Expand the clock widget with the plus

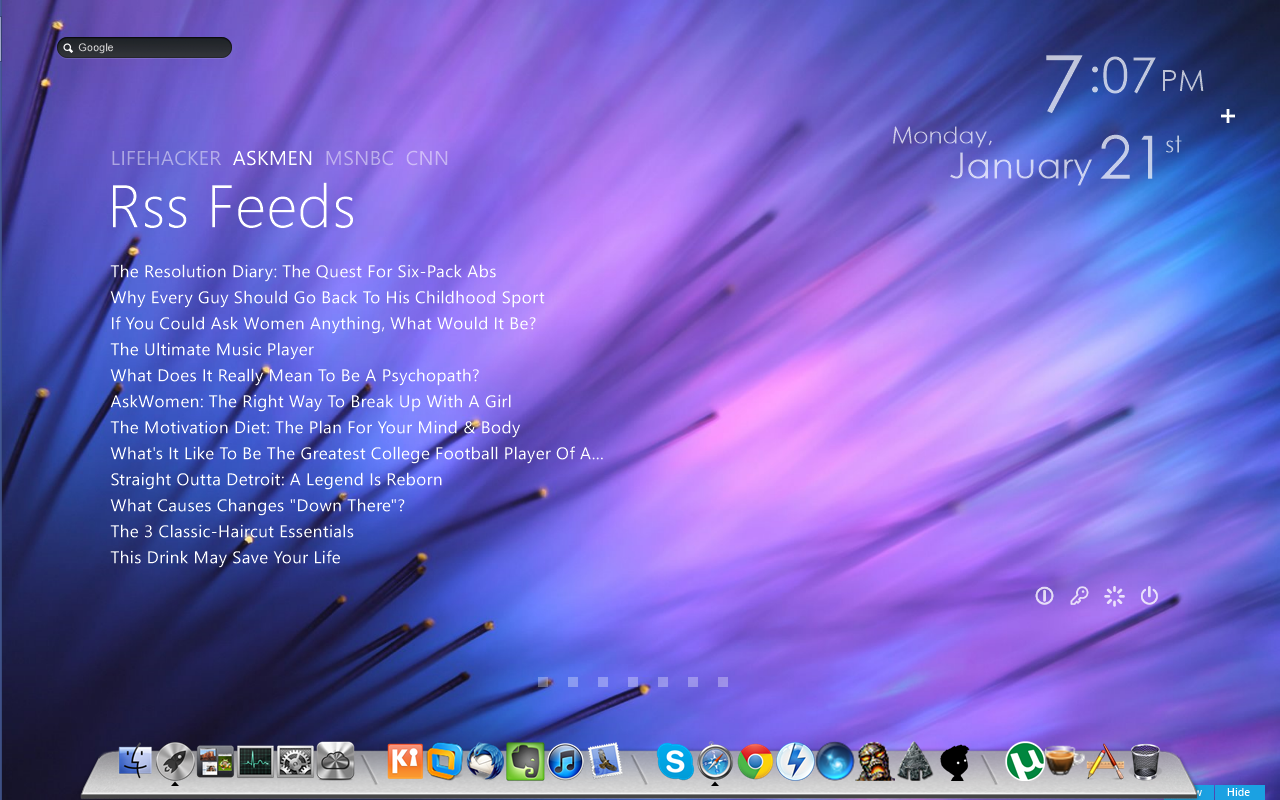click(1228, 116)
